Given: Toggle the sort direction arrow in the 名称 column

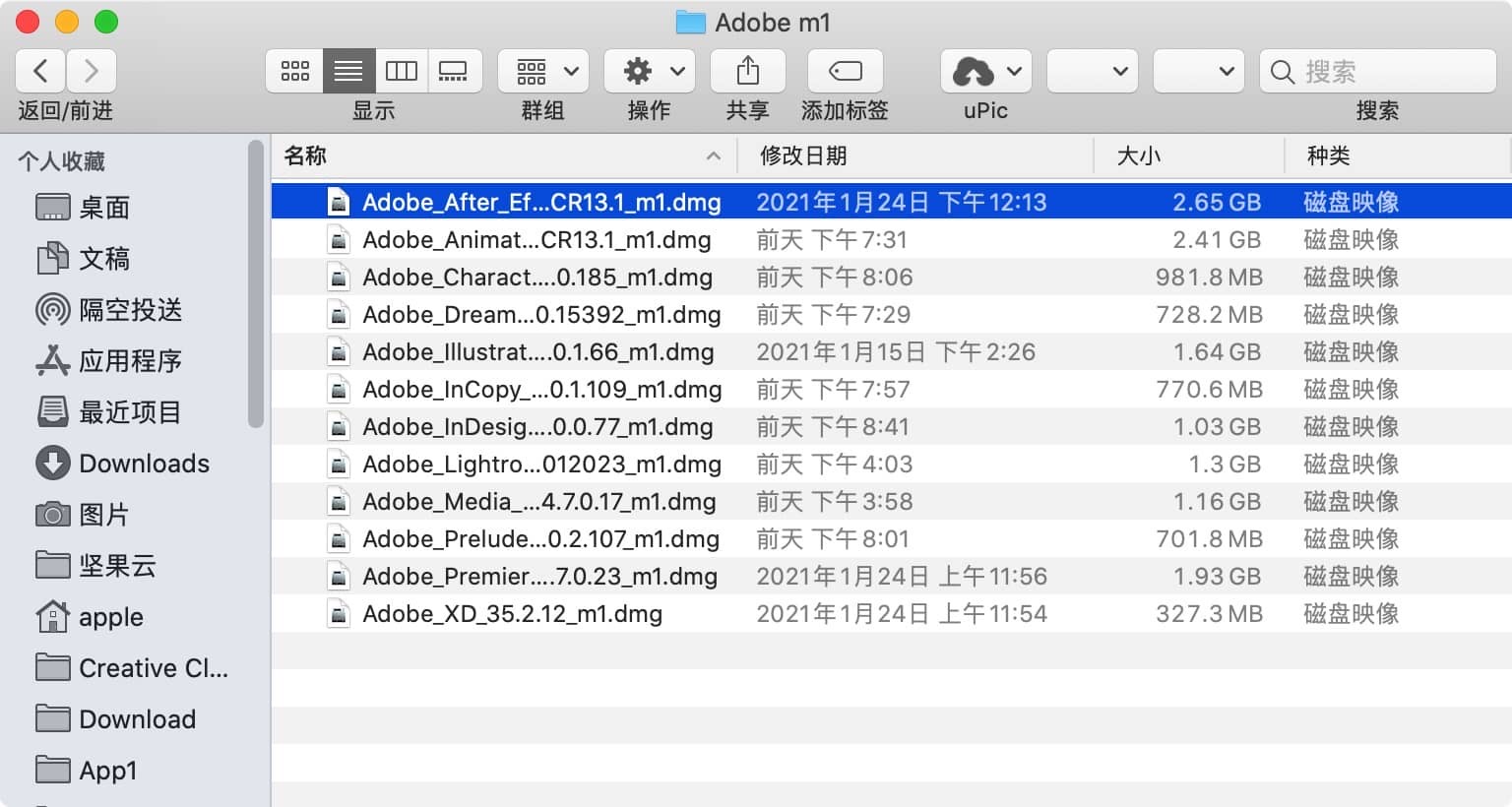Looking at the screenshot, I should tap(714, 155).
